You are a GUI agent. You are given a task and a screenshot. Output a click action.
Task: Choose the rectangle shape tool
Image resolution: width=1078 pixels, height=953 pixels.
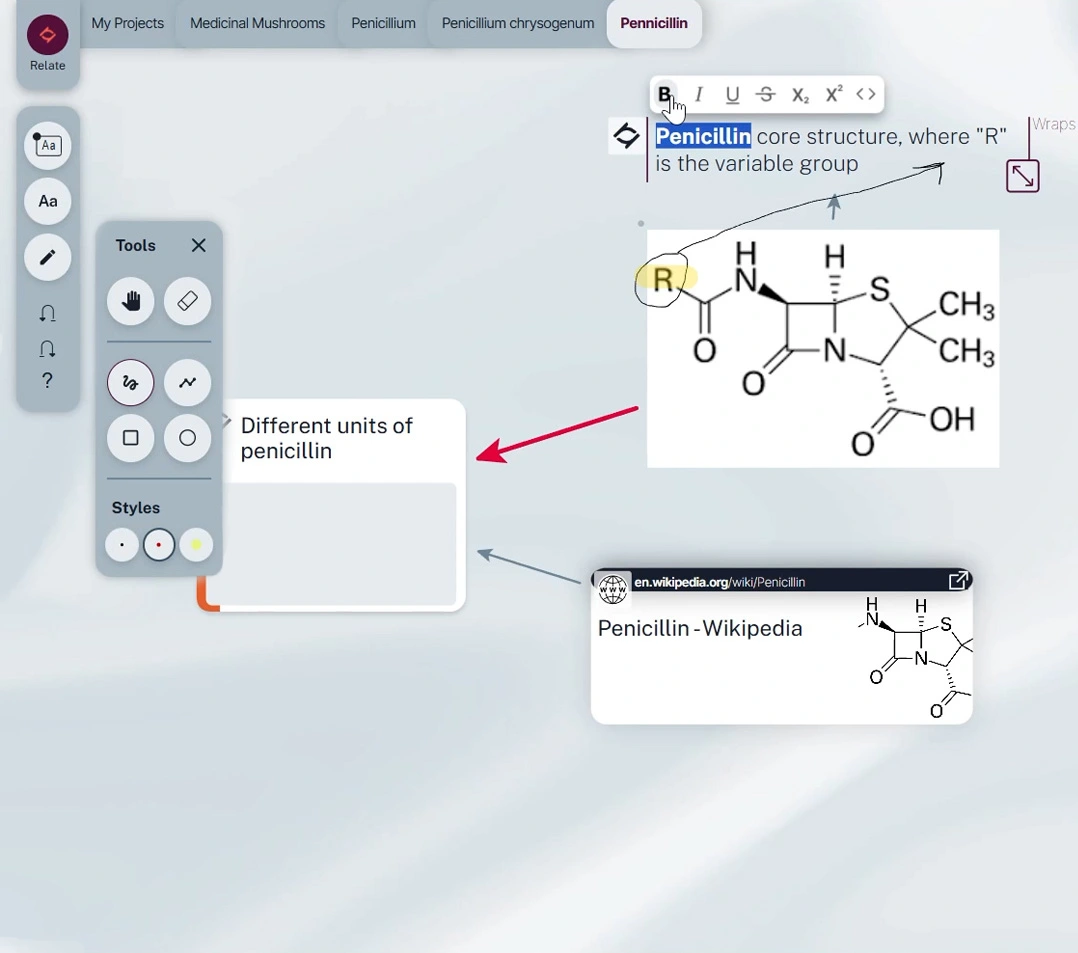click(131, 438)
